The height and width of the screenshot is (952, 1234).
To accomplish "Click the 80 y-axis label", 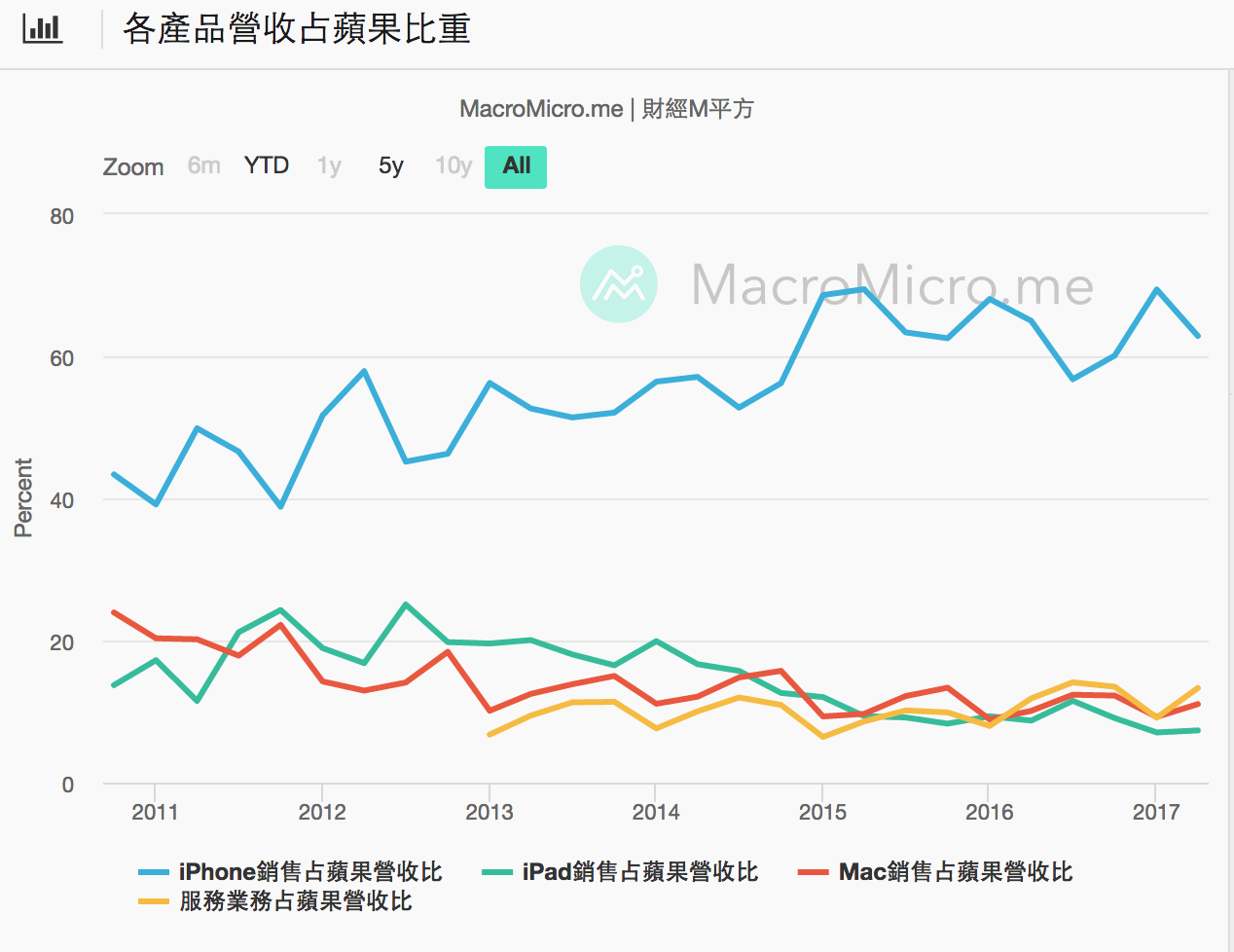I will pyautogui.click(x=62, y=216).
